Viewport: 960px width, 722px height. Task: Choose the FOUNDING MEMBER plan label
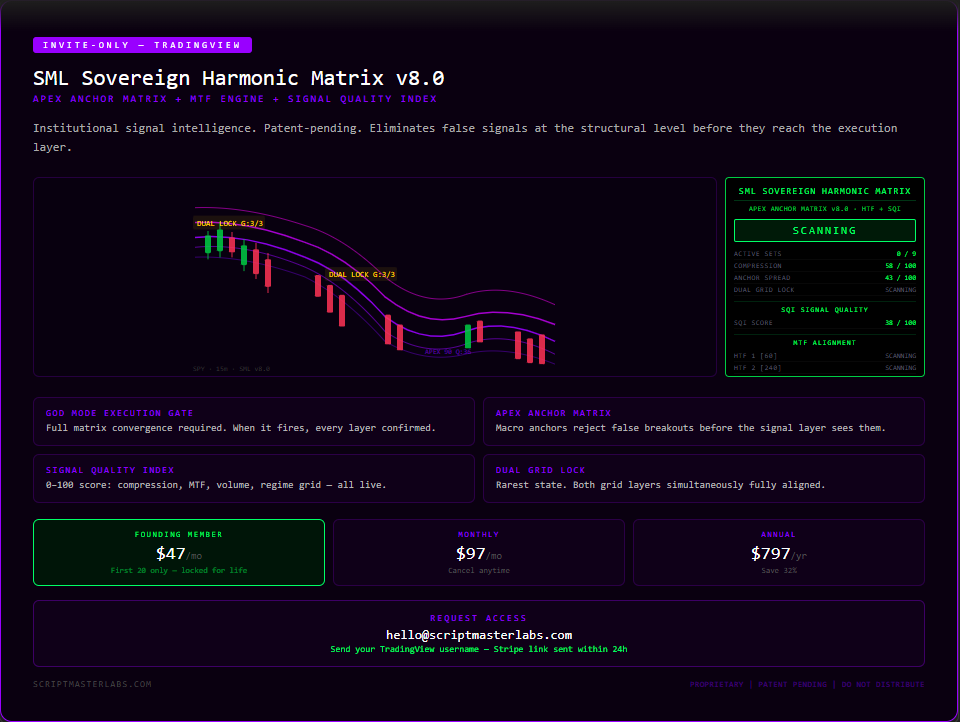pos(179,535)
